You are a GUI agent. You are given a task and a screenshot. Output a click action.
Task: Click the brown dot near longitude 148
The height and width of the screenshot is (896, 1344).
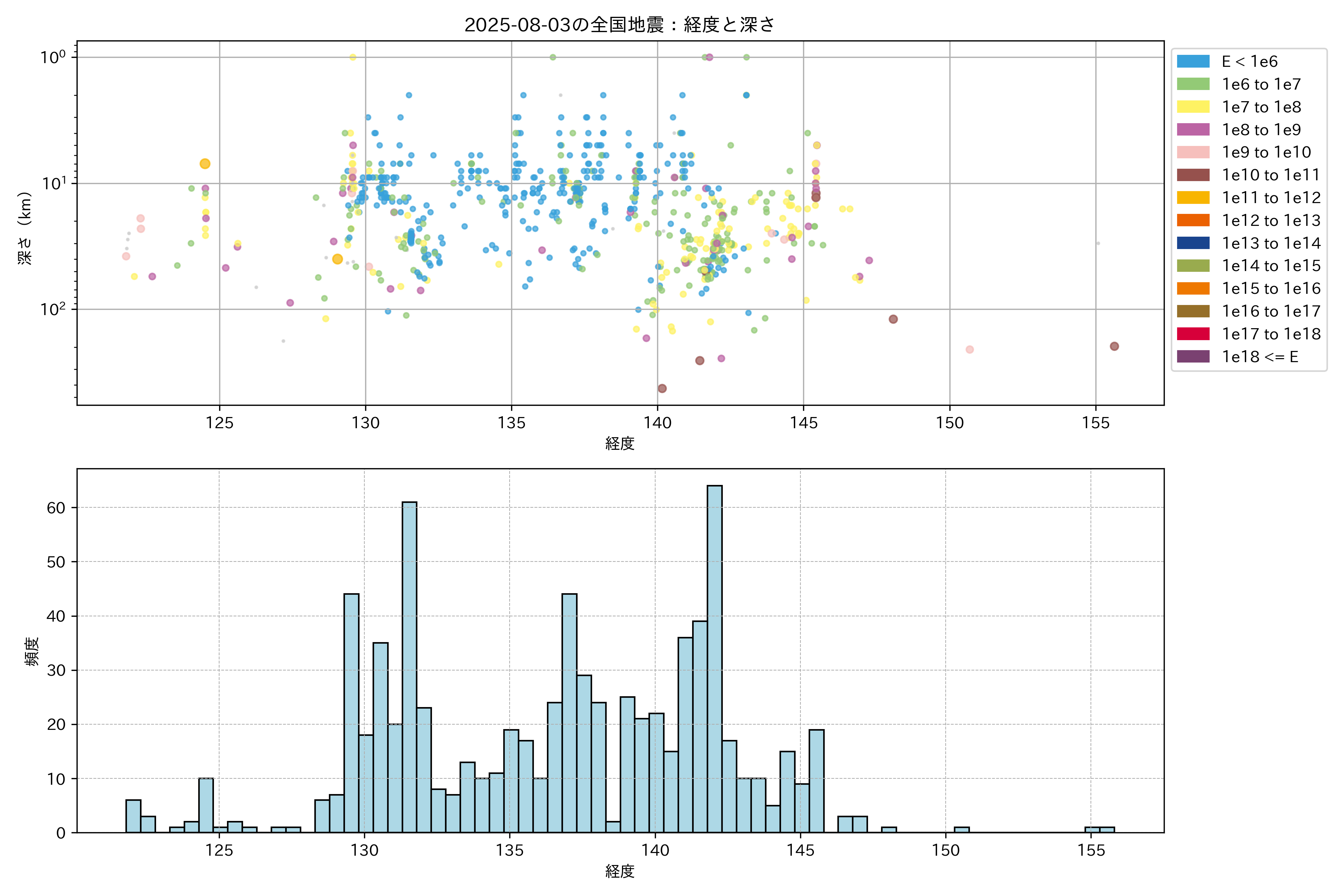tap(893, 319)
